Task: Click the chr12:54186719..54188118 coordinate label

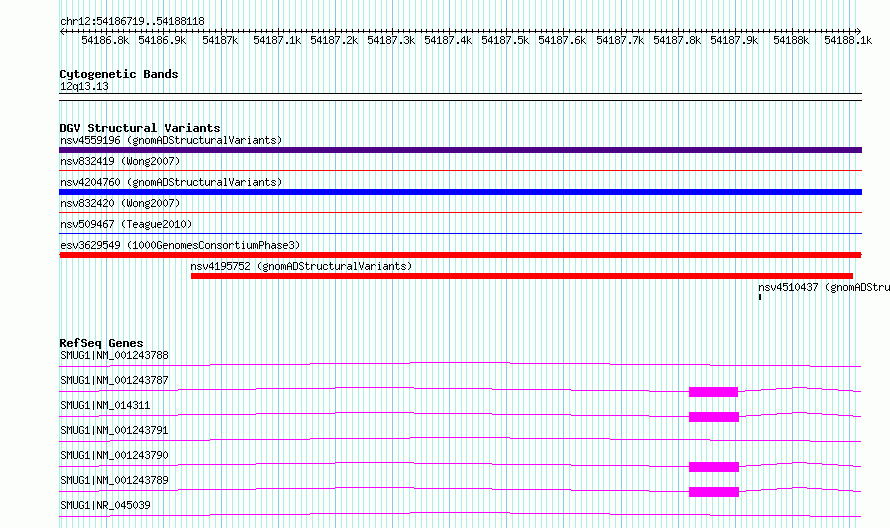Action: 132,21
